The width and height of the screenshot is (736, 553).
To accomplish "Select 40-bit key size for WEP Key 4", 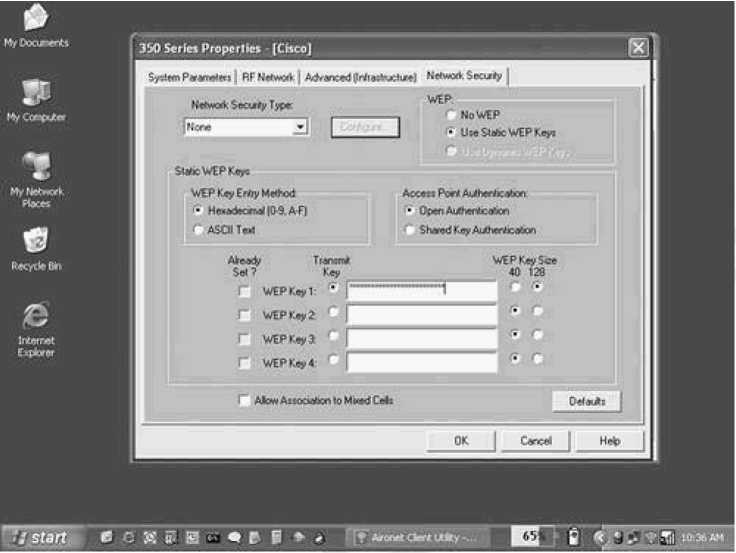I will coord(515,359).
